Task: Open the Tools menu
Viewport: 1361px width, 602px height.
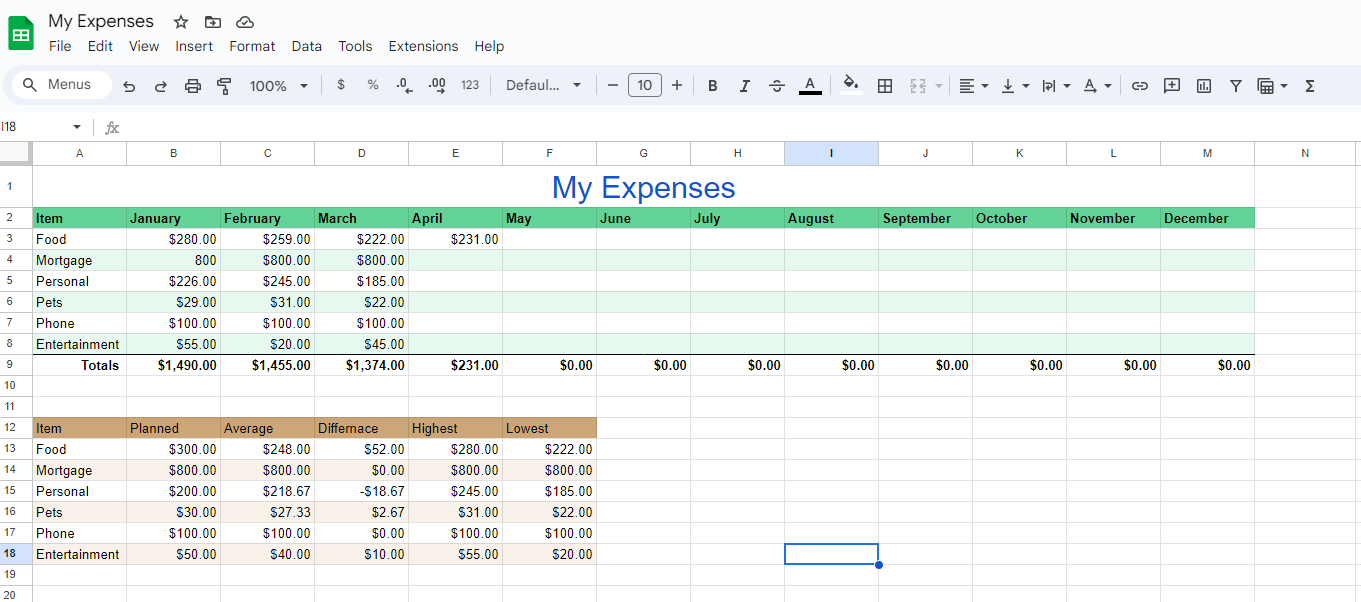Action: click(x=355, y=46)
